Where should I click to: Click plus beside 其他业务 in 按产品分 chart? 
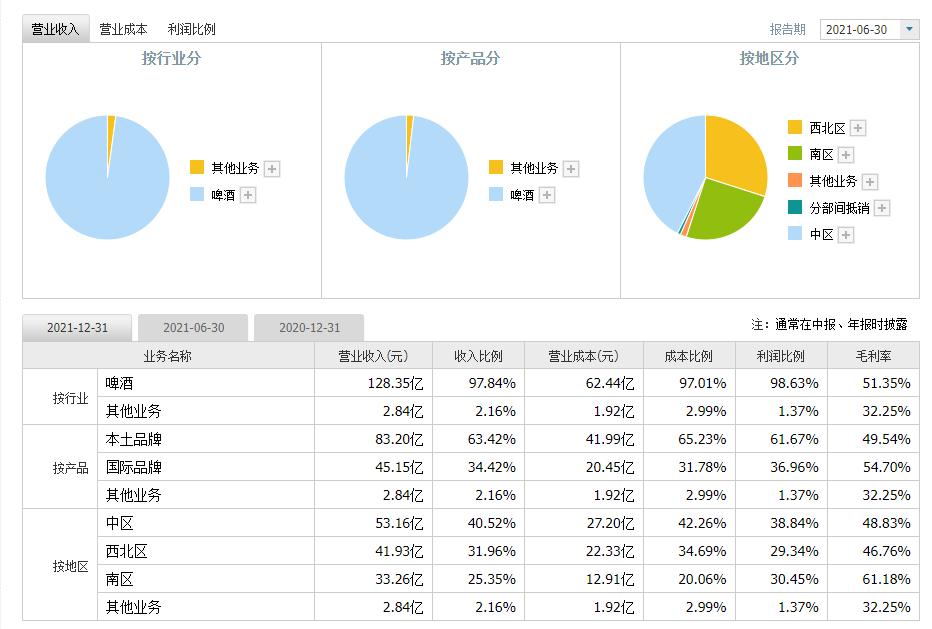571,169
